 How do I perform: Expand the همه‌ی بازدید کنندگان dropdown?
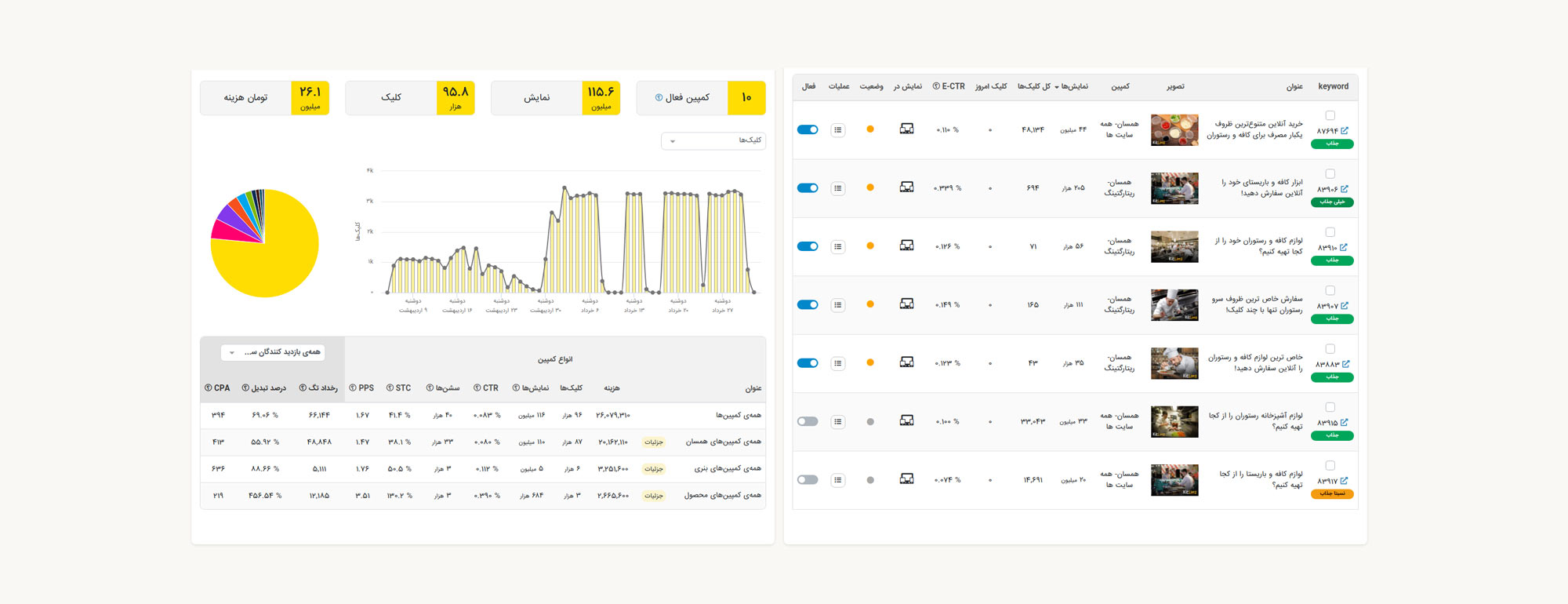click(273, 353)
